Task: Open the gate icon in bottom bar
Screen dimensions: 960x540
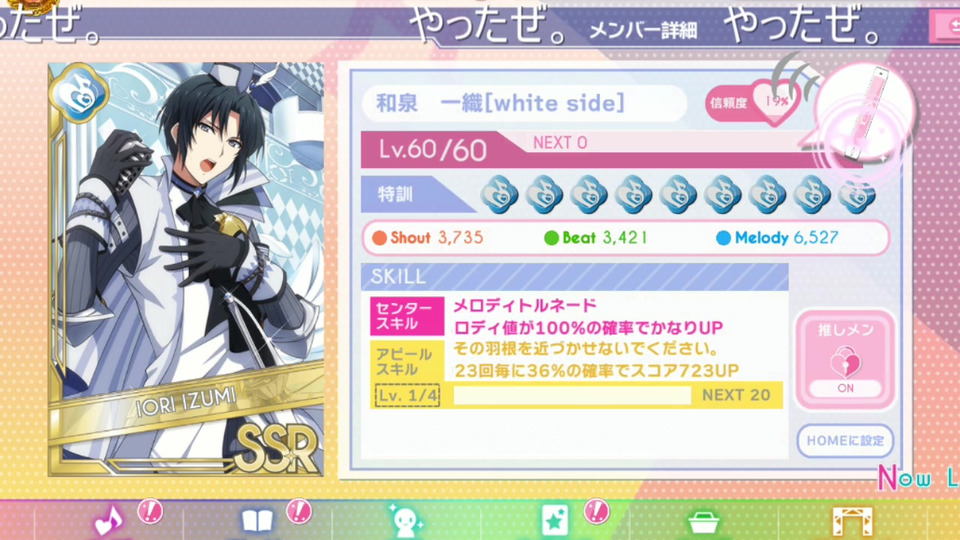Action: click(x=852, y=522)
